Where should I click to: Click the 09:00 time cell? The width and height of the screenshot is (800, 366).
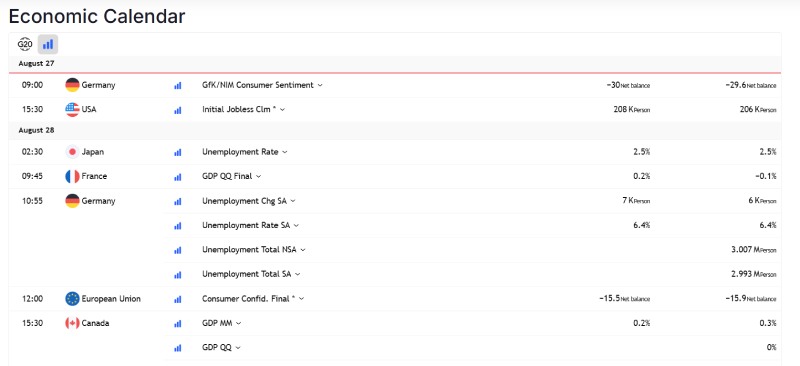click(x=32, y=85)
